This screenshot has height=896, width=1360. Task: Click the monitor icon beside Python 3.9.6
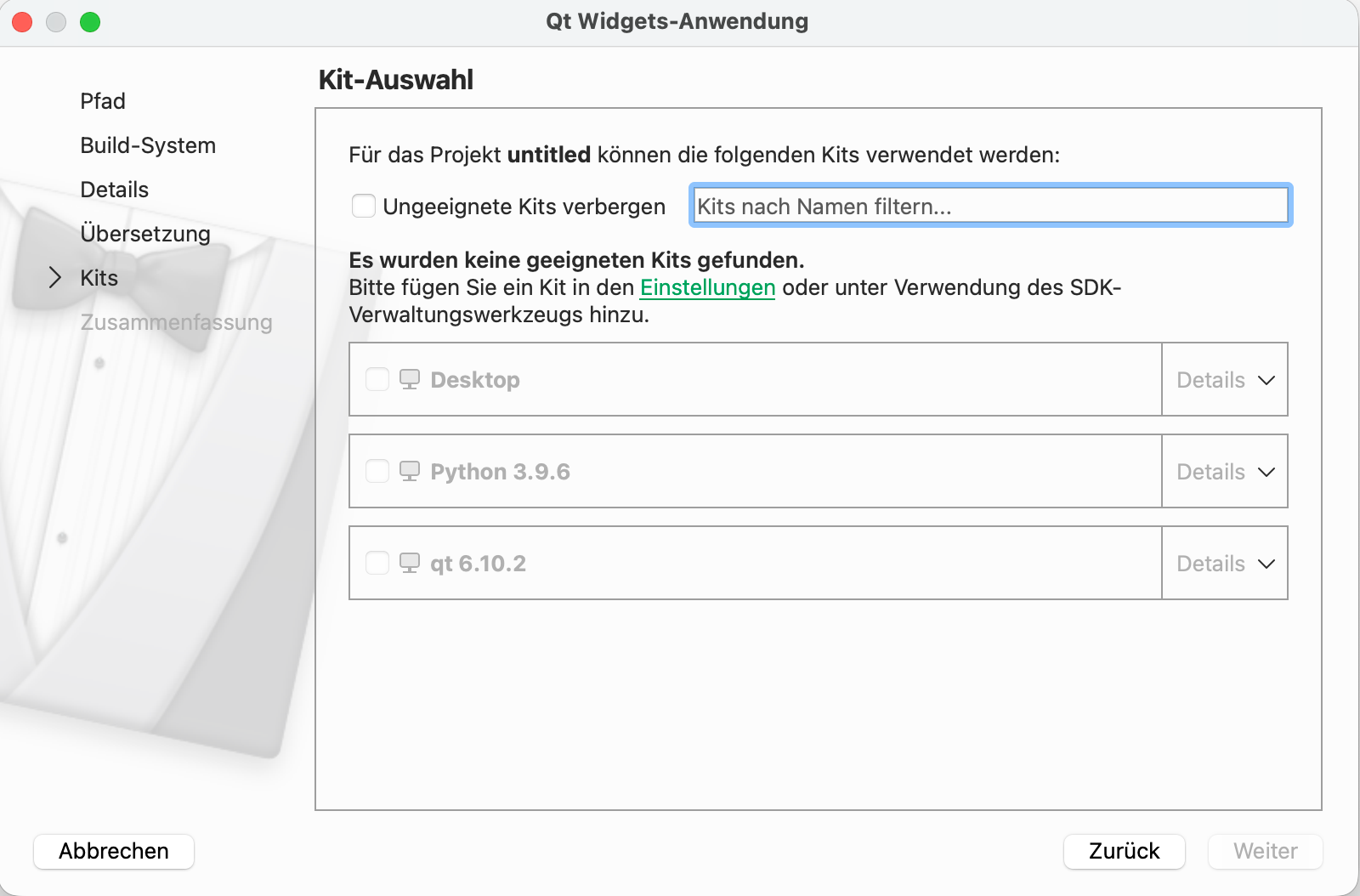(x=410, y=471)
